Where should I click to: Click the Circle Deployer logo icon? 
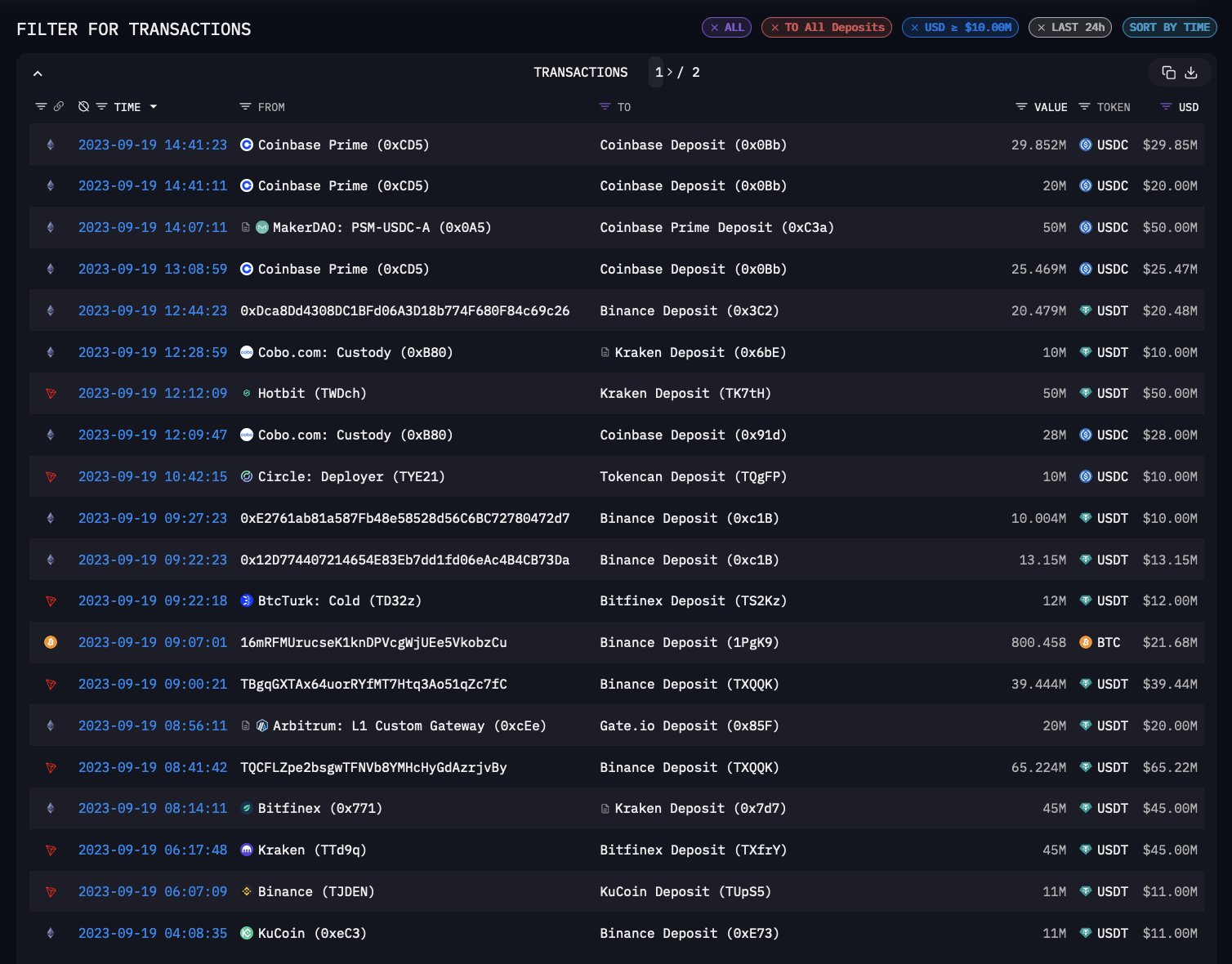pos(247,476)
